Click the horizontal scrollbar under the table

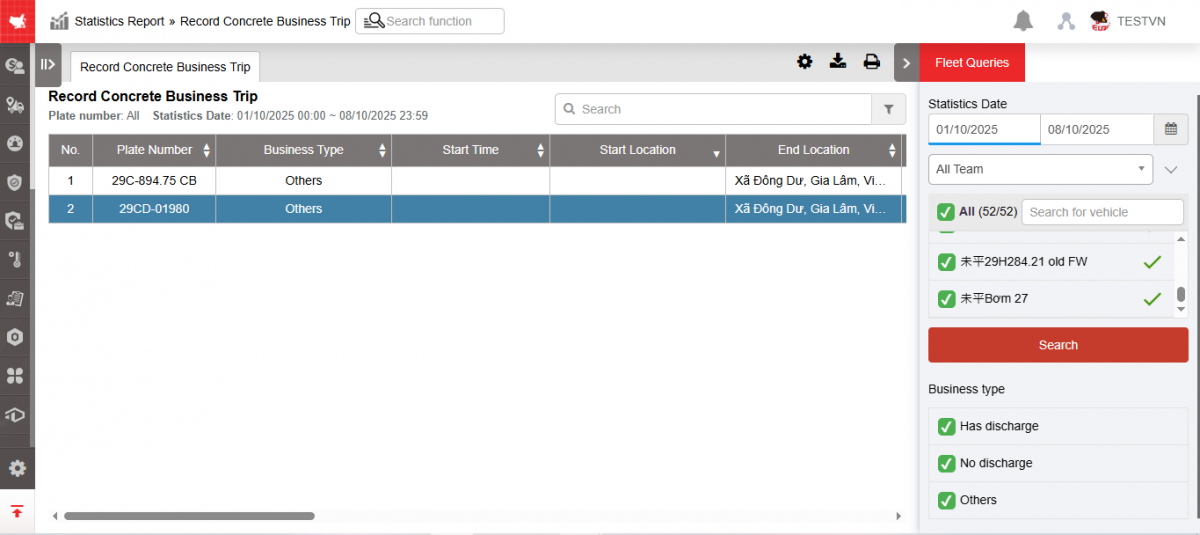tap(189, 516)
